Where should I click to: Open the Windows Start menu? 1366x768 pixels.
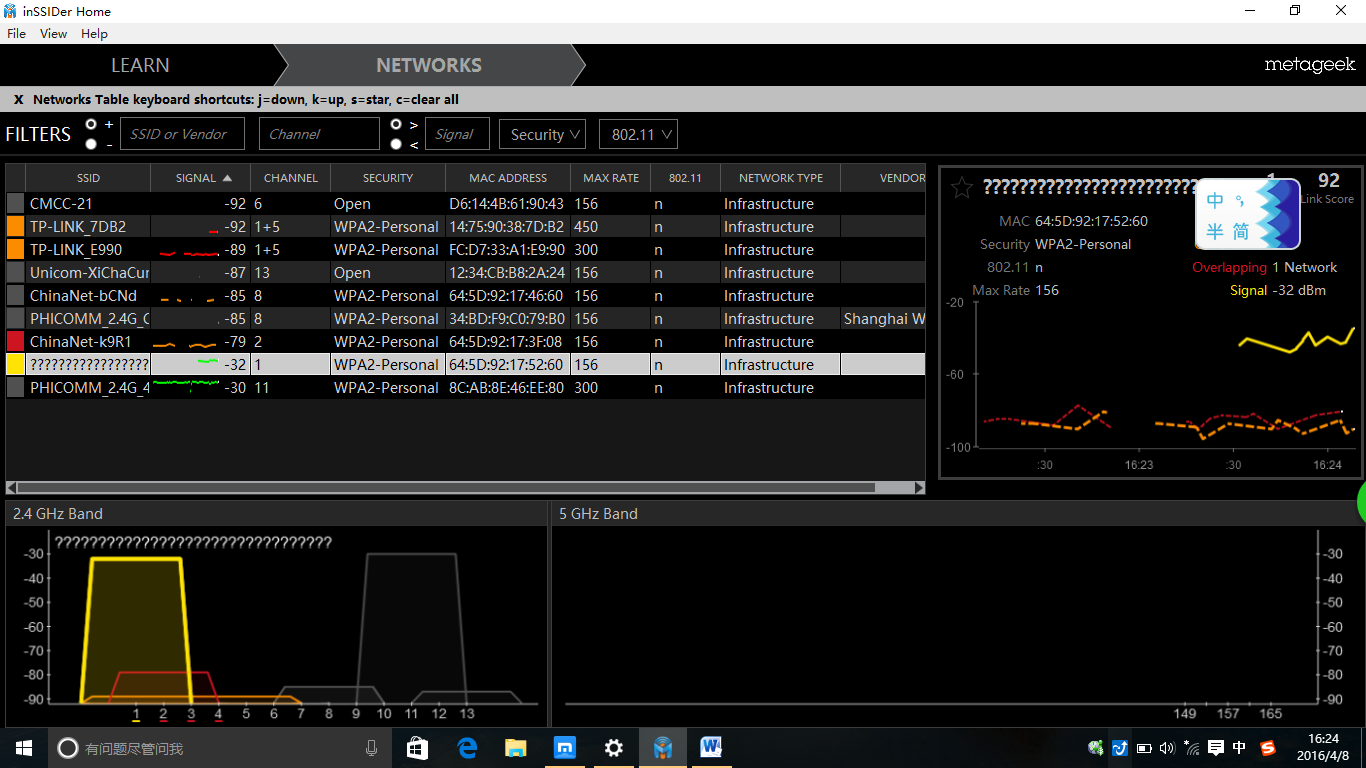[x=24, y=748]
